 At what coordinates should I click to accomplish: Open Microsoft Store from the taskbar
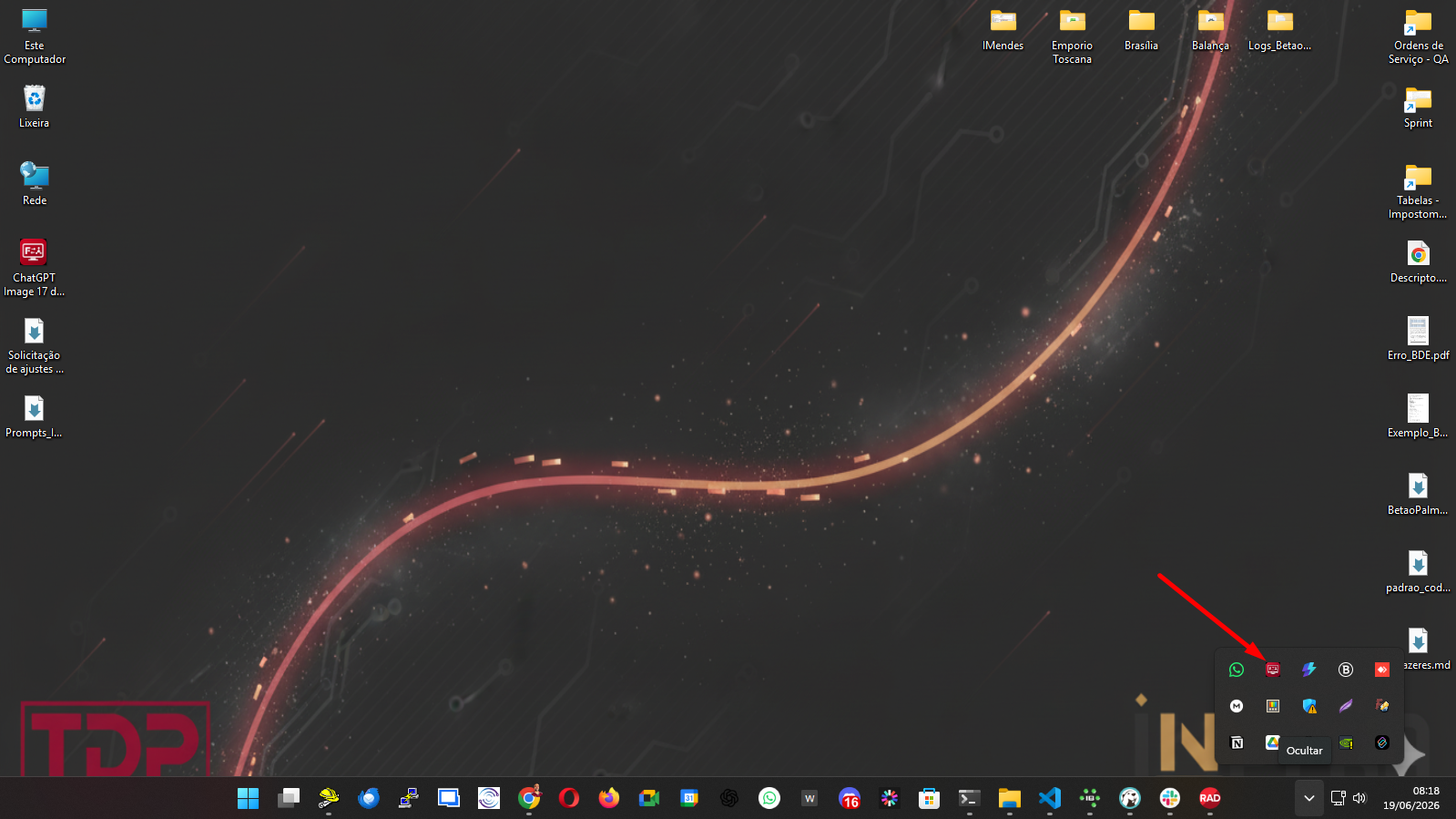coord(930,798)
